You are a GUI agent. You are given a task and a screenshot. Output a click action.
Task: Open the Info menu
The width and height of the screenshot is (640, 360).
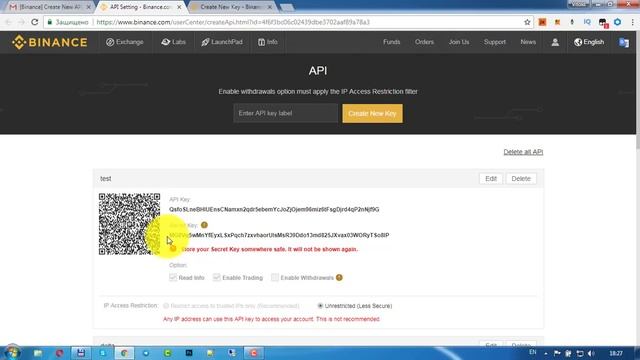(268, 42)
